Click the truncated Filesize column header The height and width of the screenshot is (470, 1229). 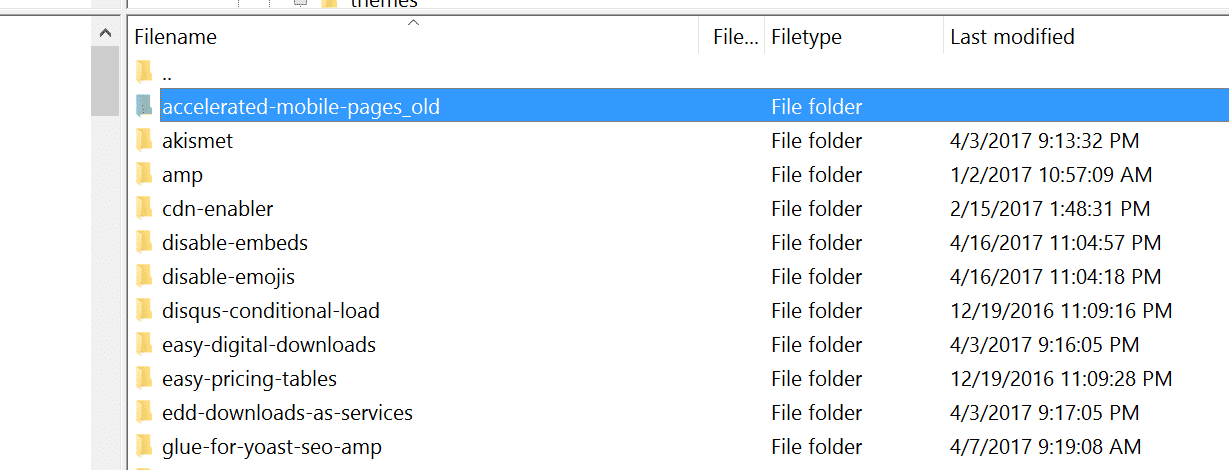tap(735, 38)
